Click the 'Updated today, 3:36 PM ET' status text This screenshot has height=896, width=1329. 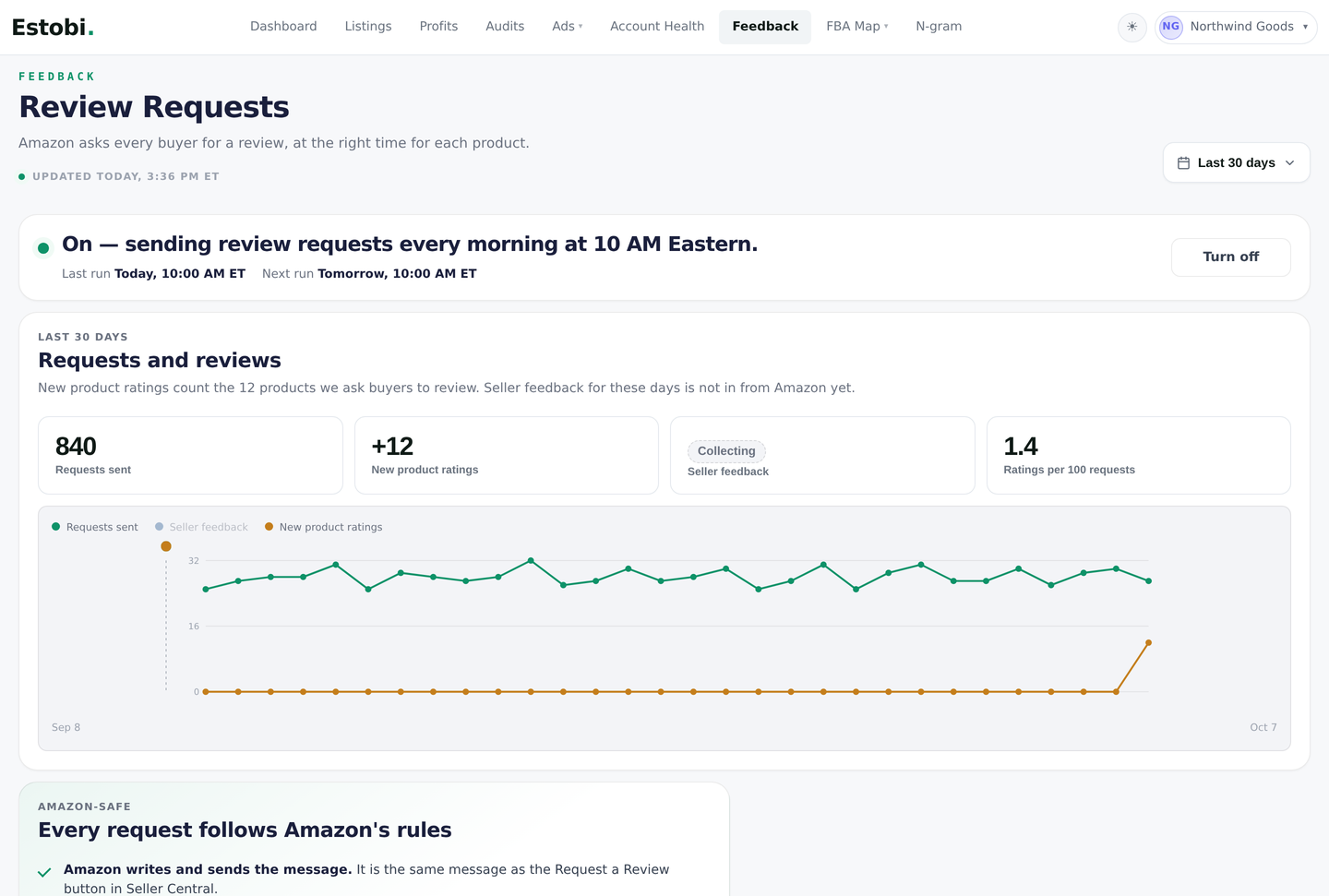(126, 176)
